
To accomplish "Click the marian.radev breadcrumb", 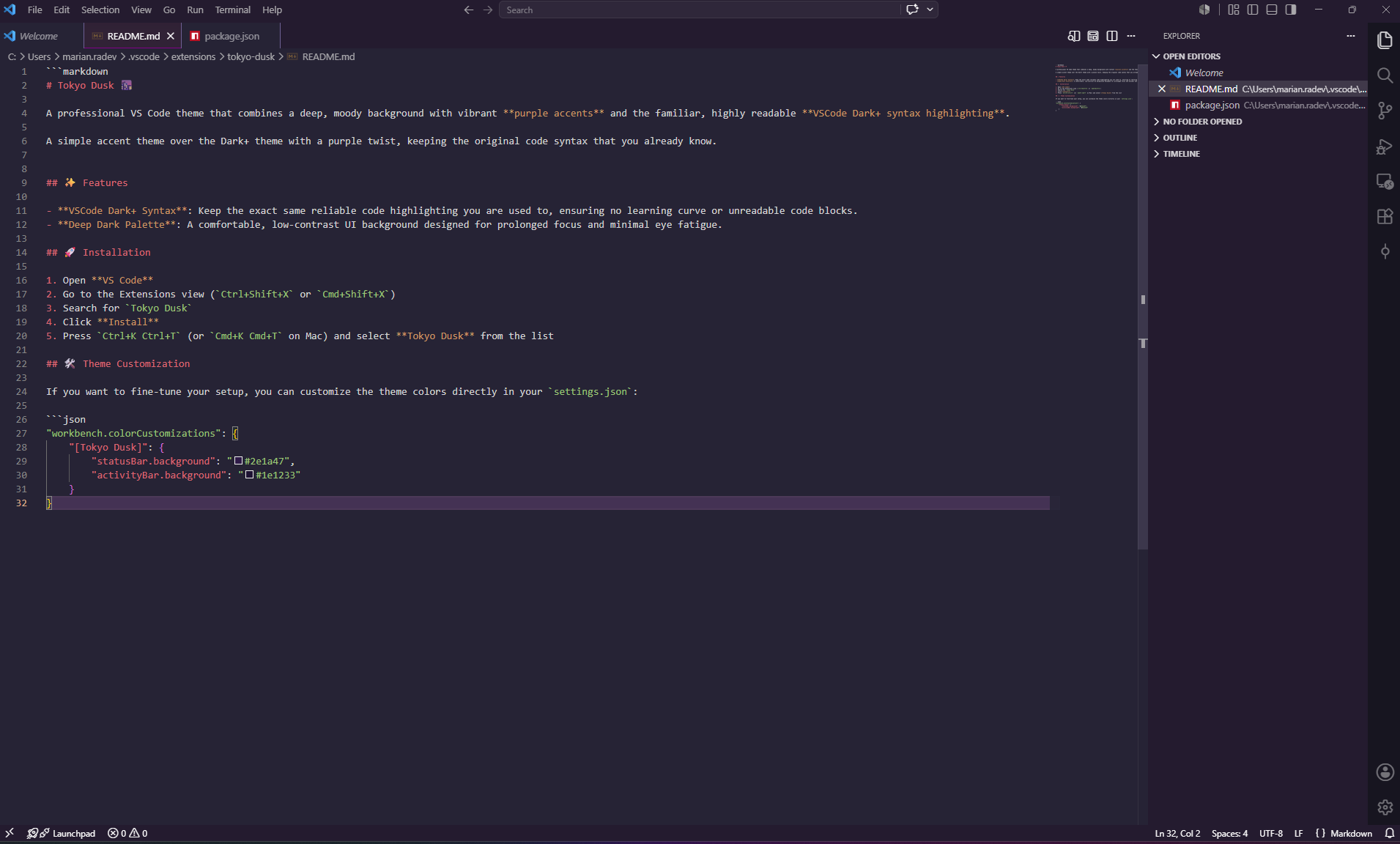I will pos(89,56).
